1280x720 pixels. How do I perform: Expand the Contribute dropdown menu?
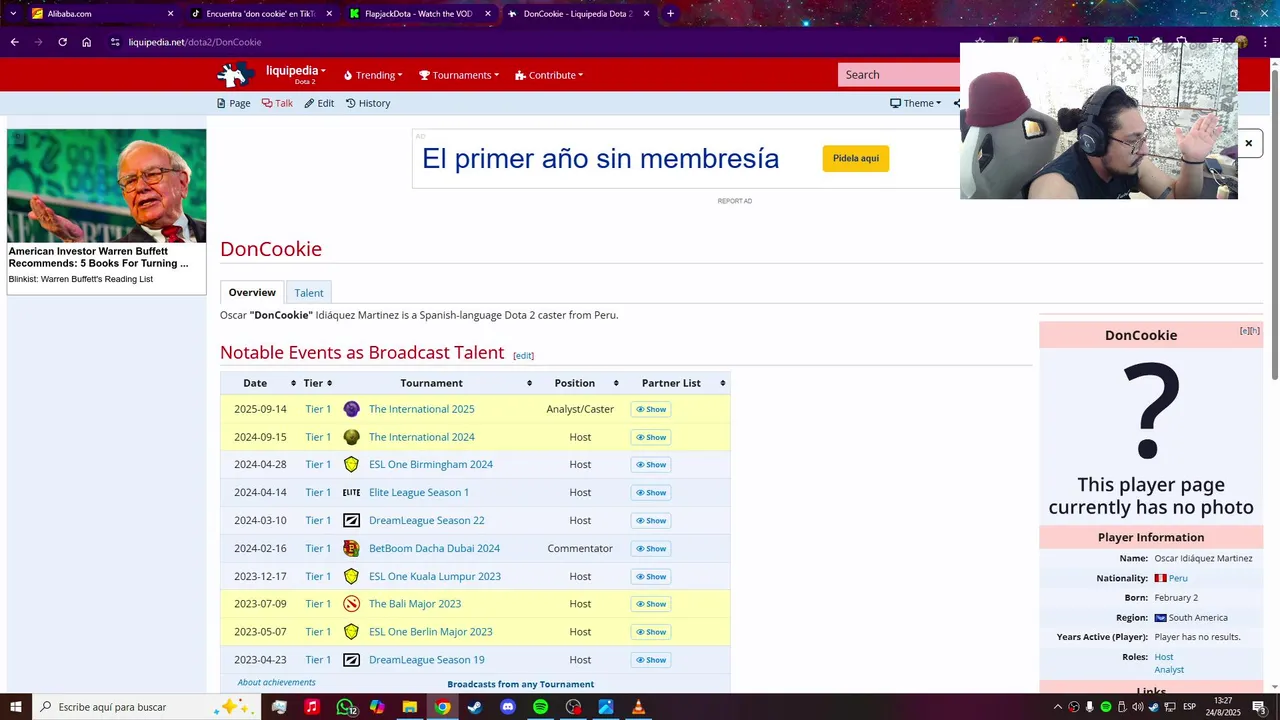[x=549, y=75]
